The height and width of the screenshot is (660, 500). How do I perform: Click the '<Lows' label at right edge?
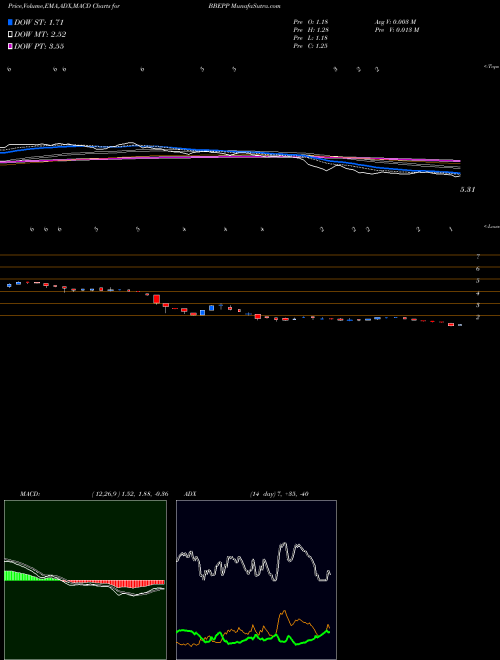491,226
